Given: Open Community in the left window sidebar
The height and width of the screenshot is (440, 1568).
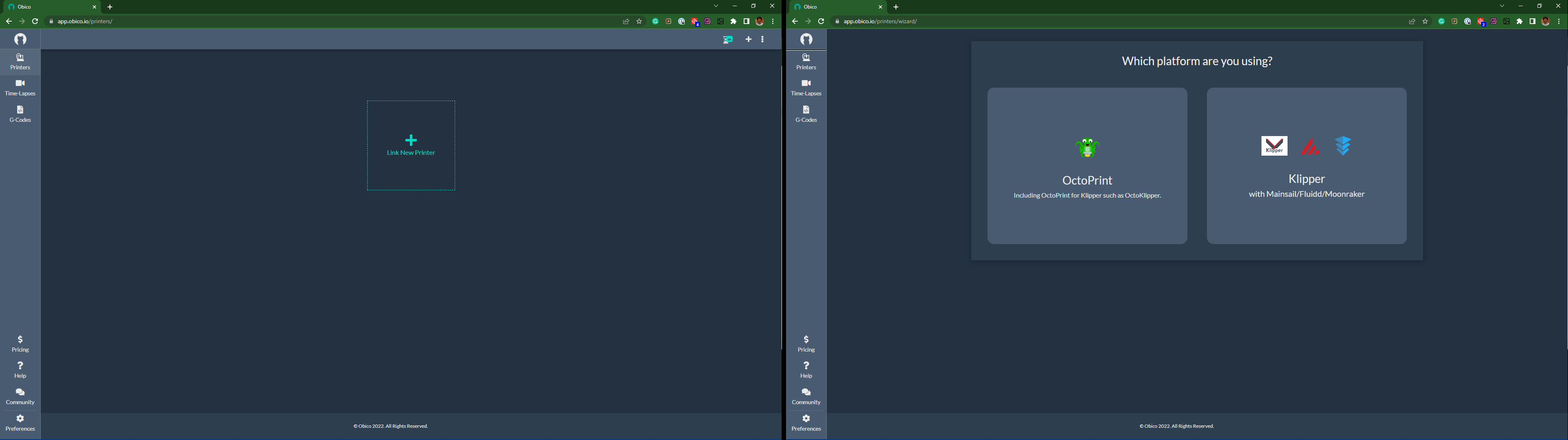Looking at the screenshot, I should click(x=20, y=396).
